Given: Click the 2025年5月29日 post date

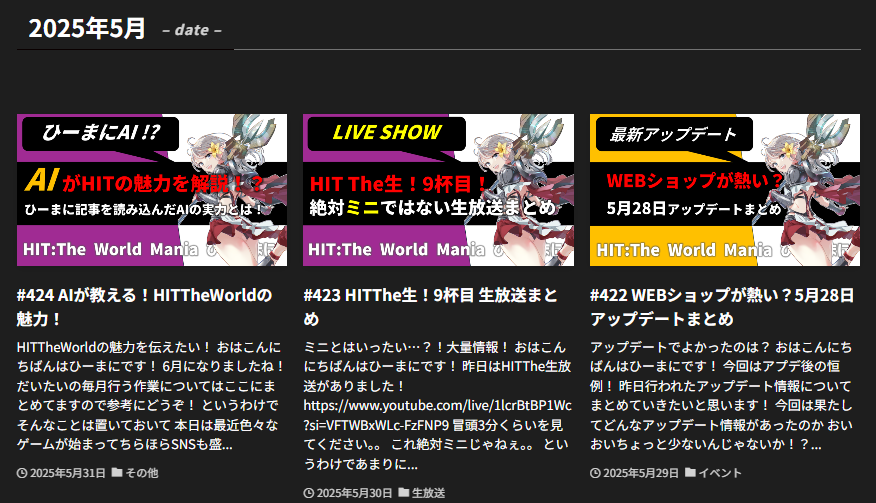Looking at the screenshot, I should (x=640, y=473).
